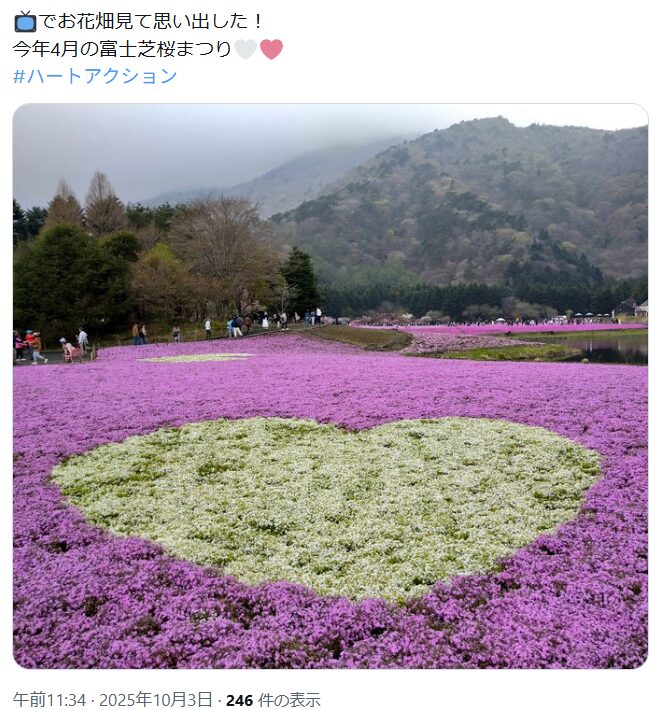Open the #ハートアクション hashtag link
The height and width of the screenshot is (710, 661).
95,76
